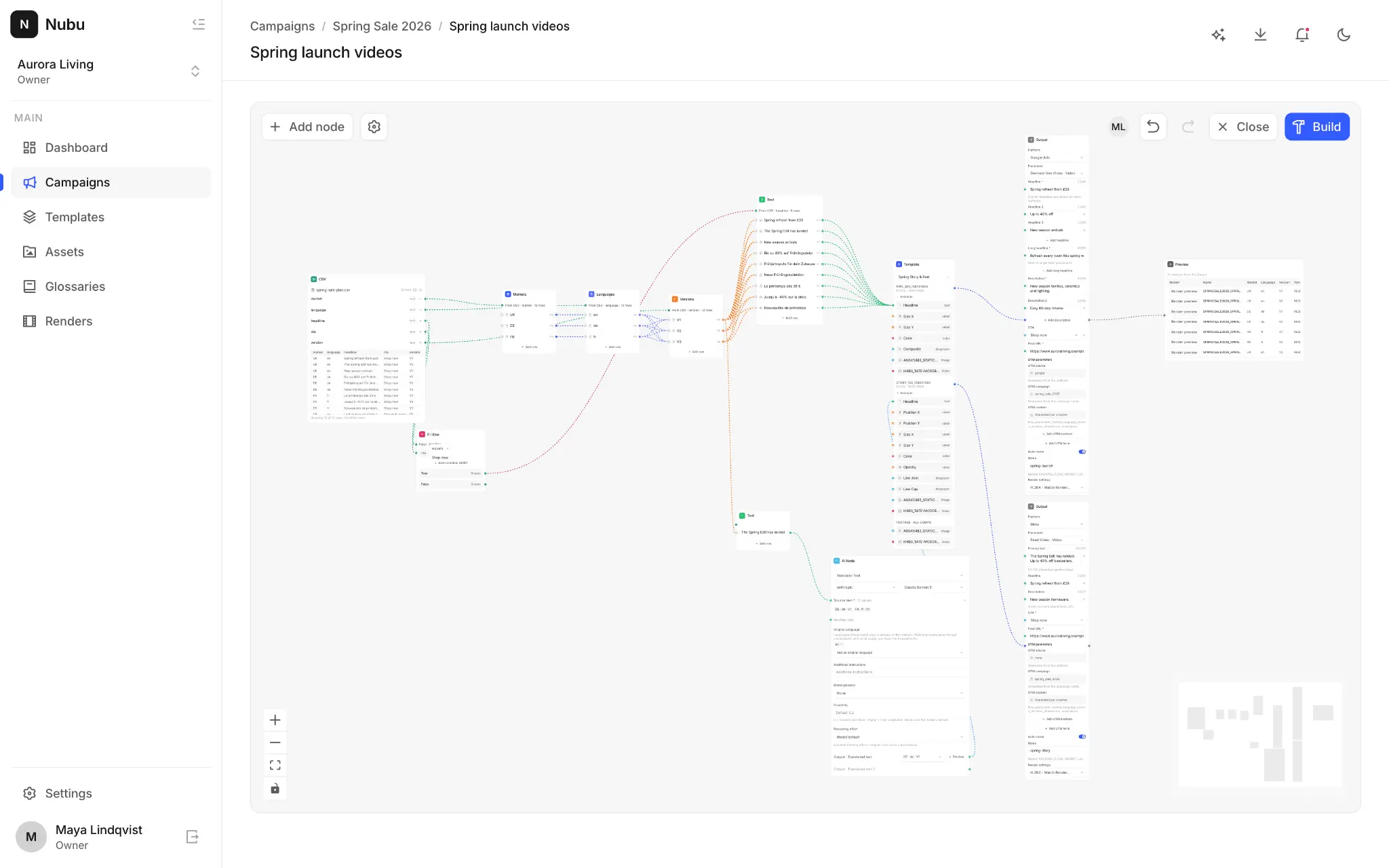Collapse the sidebar with the toggle icon
This screenshot has width=1389, height=868.
tap(198, 24)
